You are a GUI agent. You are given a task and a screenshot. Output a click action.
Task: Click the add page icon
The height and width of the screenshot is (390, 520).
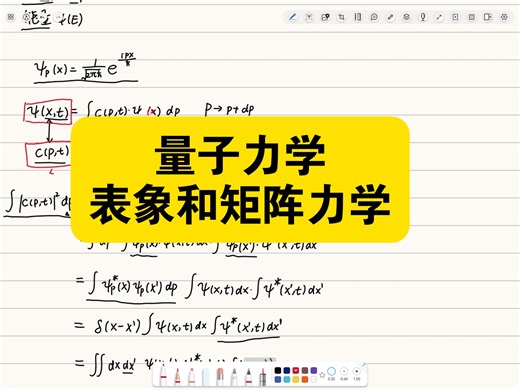(x=455, y=17)
